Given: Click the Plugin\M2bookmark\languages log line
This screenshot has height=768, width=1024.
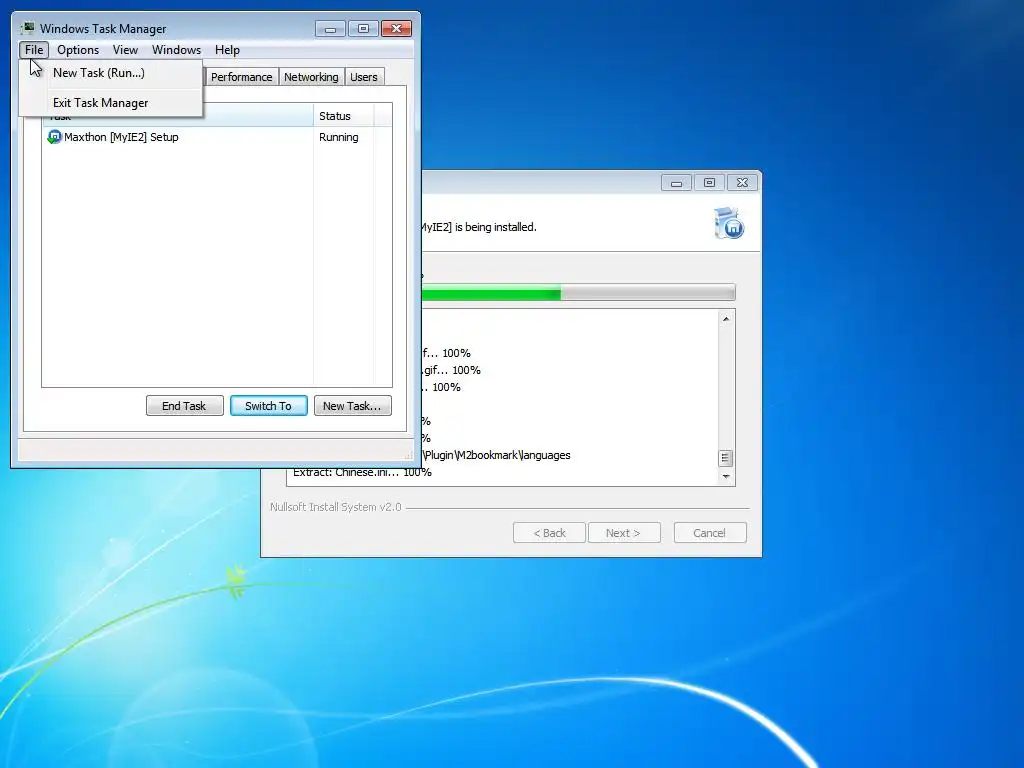Looking at the screenshot, I should click(x=497, y=455).
